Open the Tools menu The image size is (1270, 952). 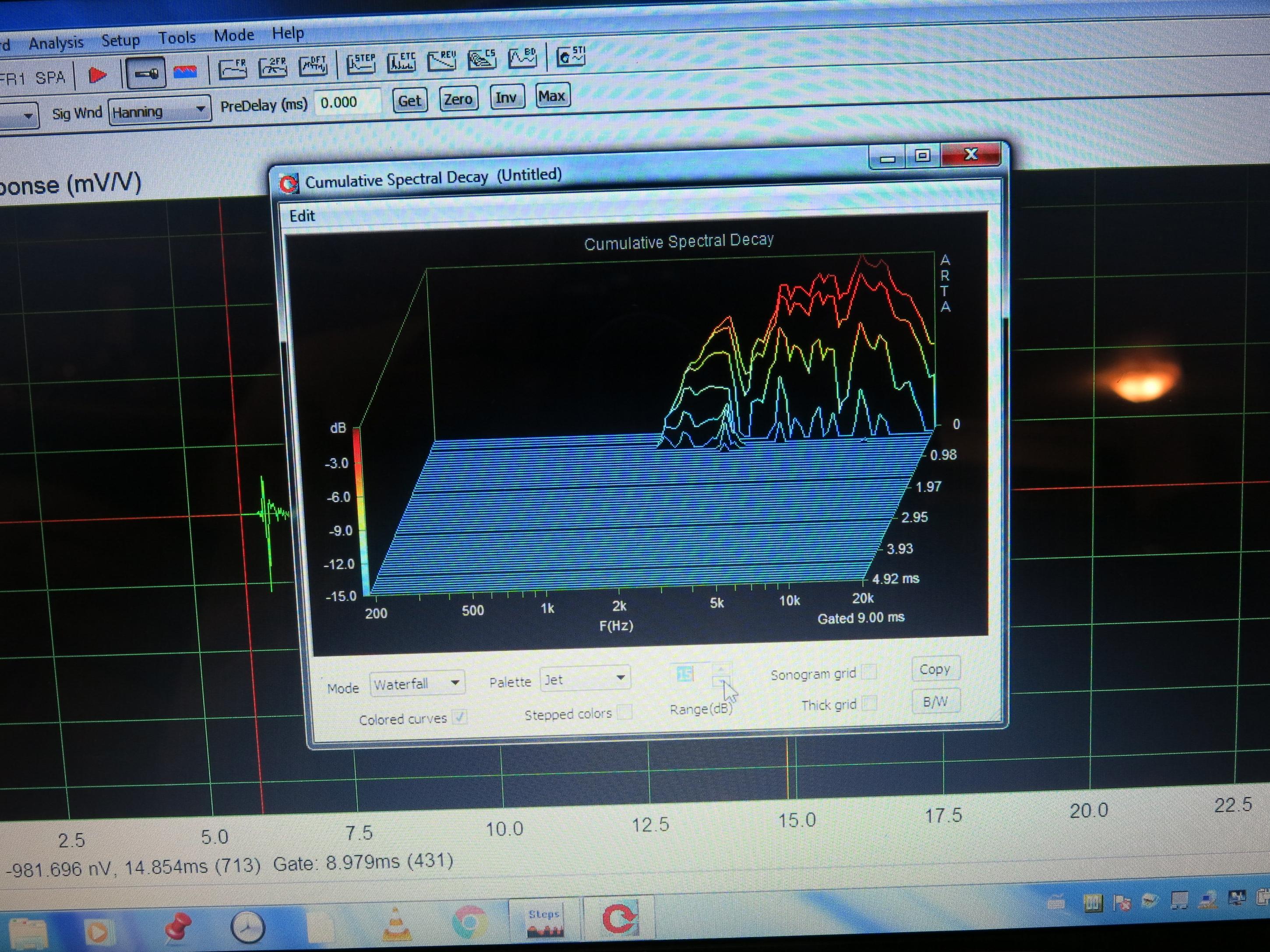coord(177,38)
